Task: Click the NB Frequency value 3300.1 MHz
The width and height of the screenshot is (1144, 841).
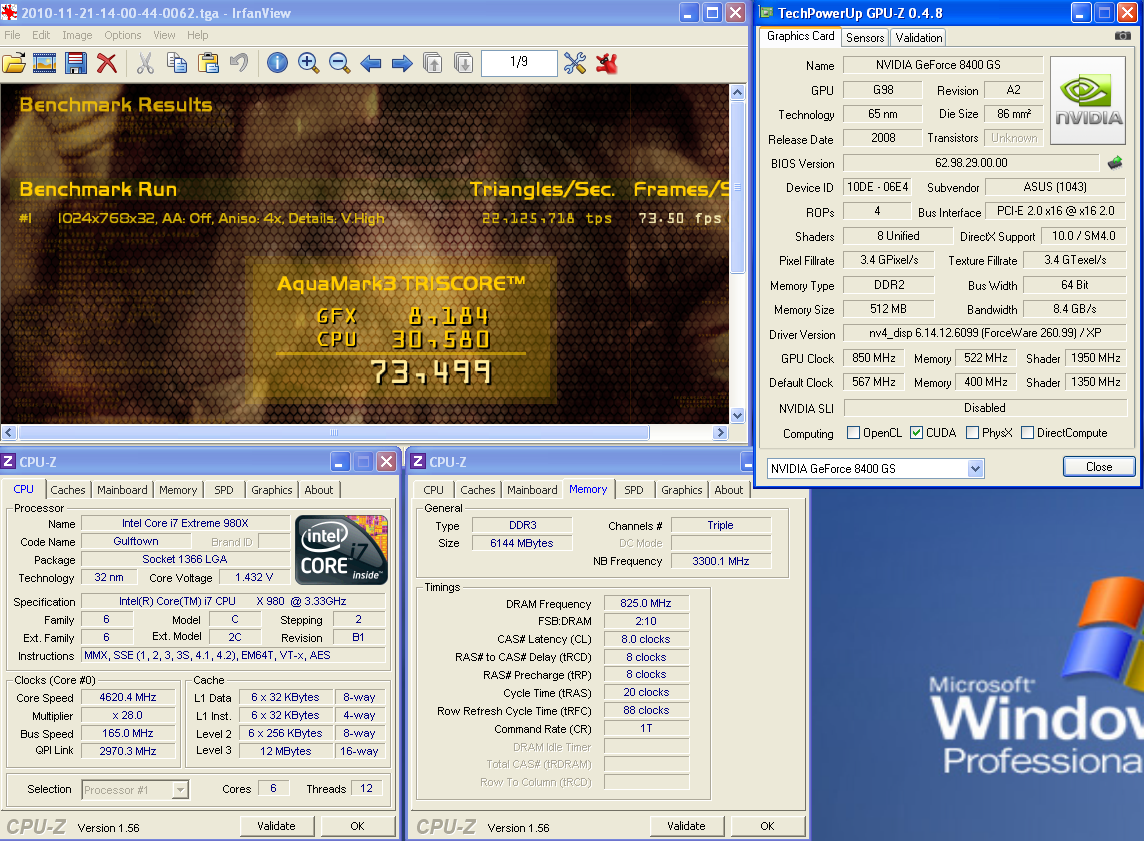Action: [721, 561]
